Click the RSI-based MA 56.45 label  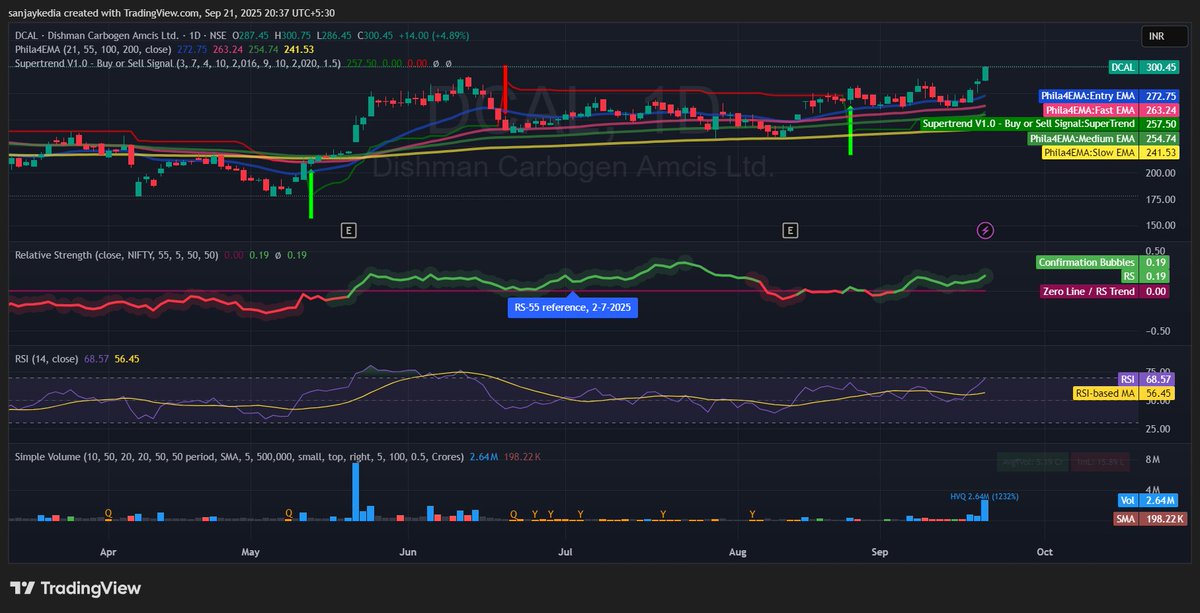[x=1124, y=394]
